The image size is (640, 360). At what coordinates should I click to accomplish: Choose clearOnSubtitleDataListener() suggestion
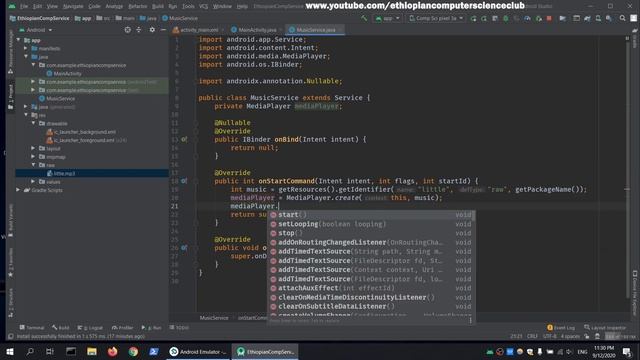point(370,307)
